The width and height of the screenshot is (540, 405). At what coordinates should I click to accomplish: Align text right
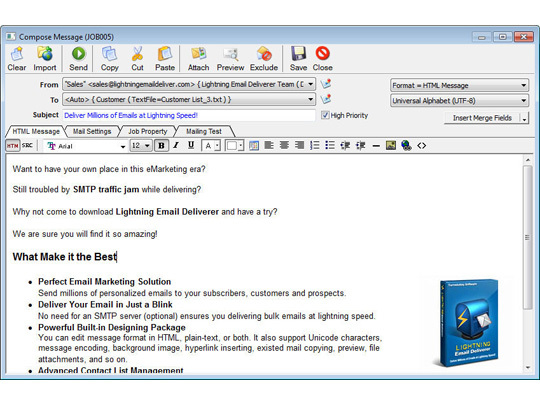(299, 146)
